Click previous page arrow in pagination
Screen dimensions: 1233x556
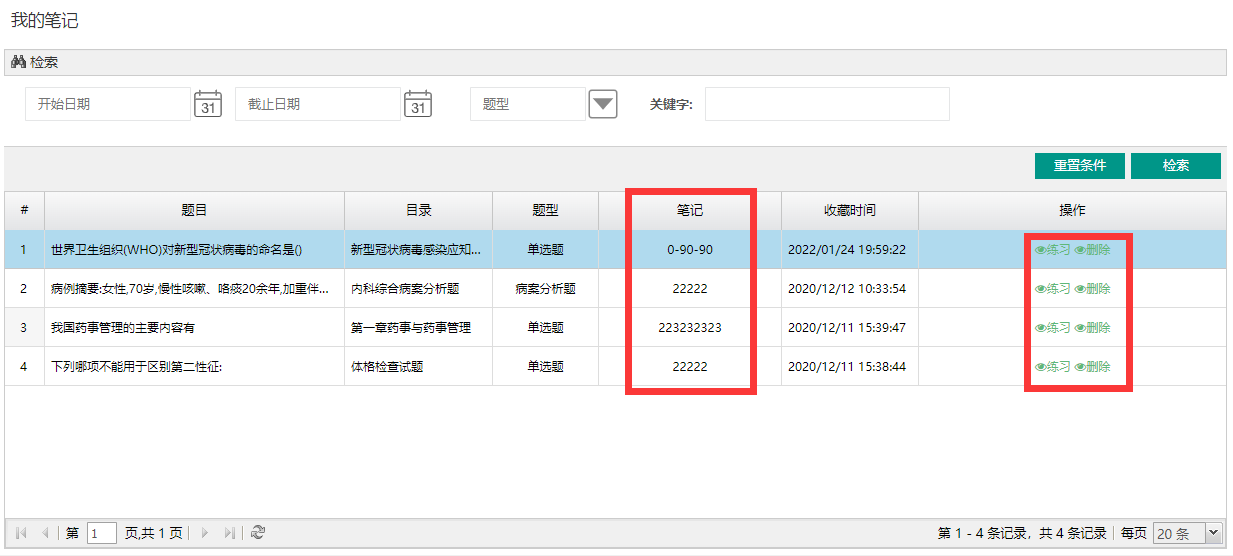pos(45,533)
